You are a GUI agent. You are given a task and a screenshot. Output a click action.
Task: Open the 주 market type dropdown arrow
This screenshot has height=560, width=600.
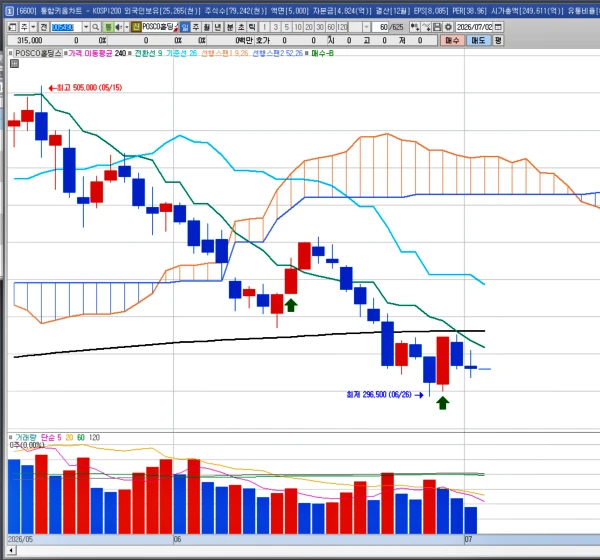point(33,27)
